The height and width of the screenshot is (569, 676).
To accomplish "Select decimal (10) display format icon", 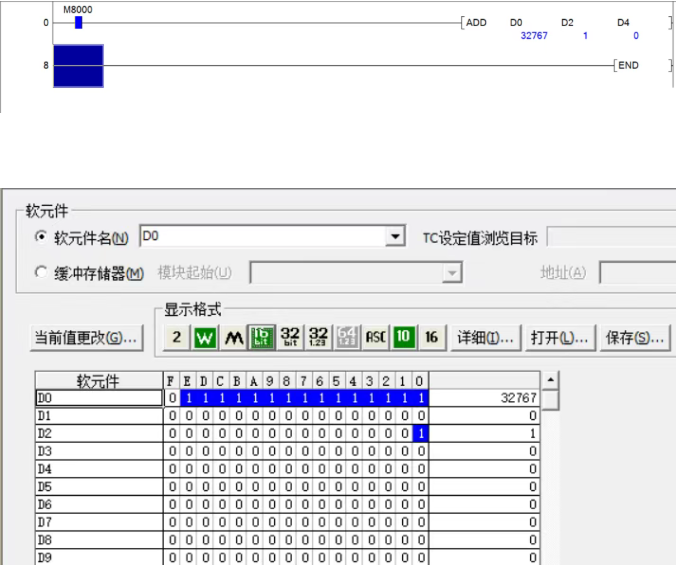I will coord(403,338).
